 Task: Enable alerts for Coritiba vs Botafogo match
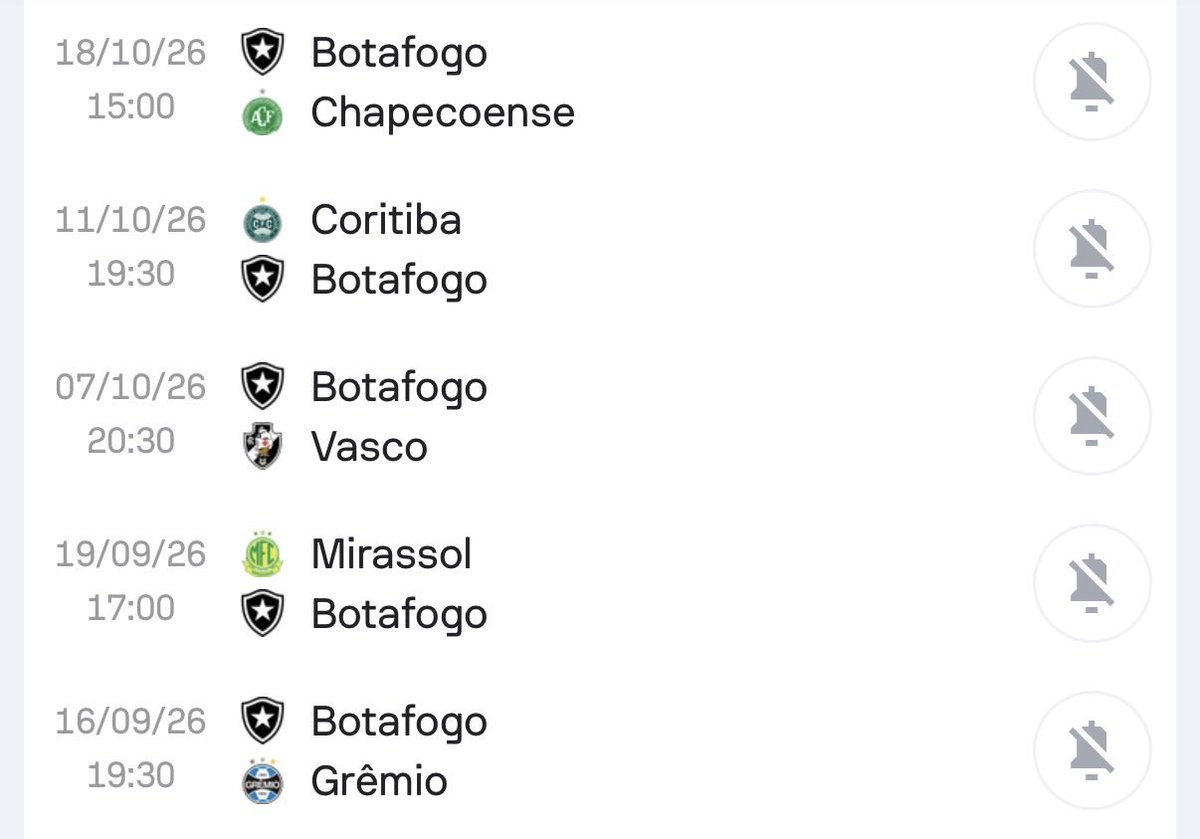click(1092, 249)
